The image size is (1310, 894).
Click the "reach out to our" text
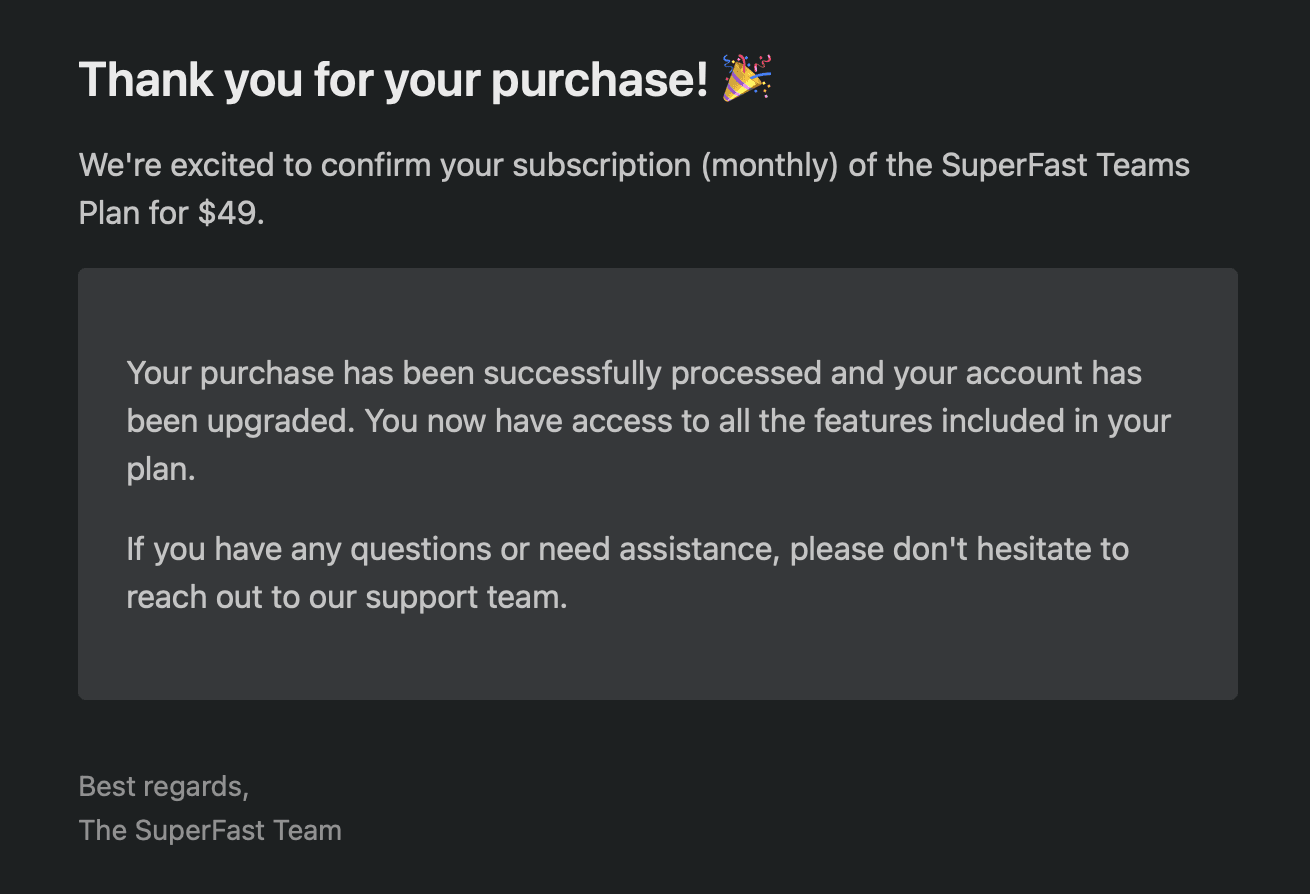(x=241, y=598)
